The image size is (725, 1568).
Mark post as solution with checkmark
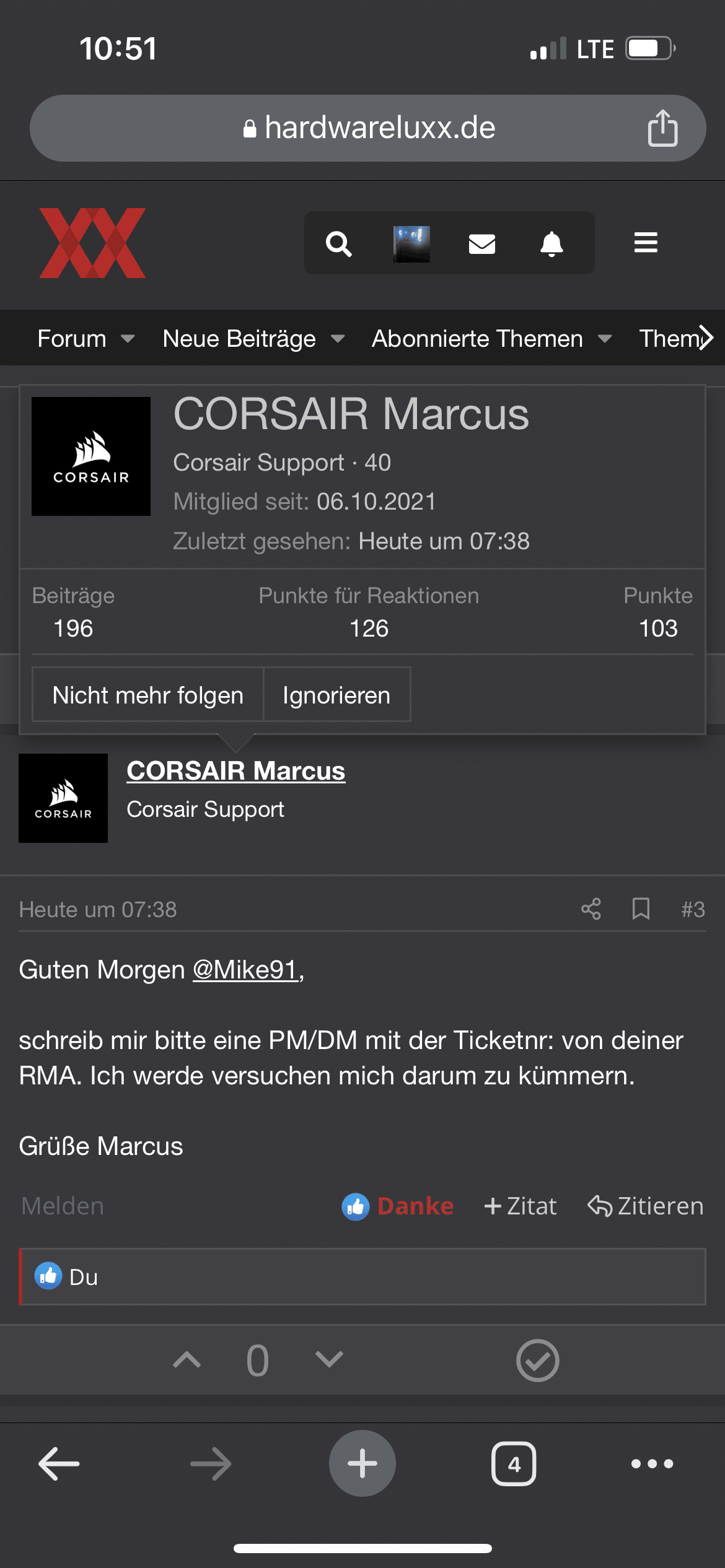537,1361
